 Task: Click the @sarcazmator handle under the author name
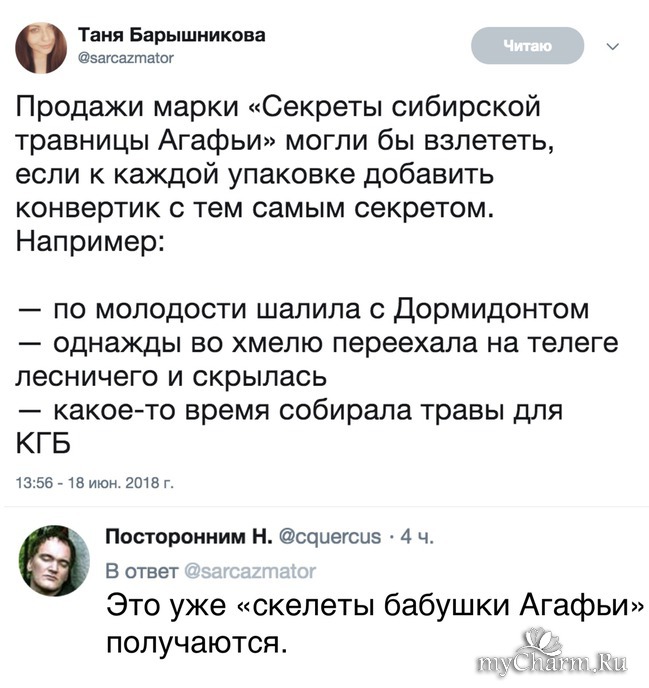tap(127, 58)
